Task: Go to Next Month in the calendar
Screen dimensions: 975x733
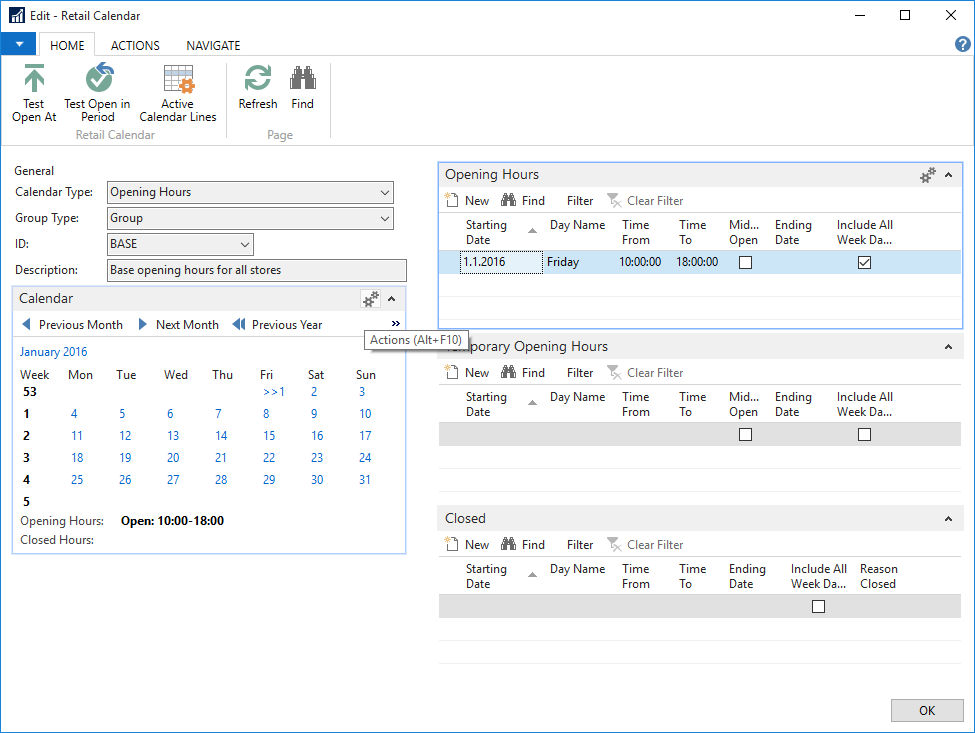Action: [178, 325]
